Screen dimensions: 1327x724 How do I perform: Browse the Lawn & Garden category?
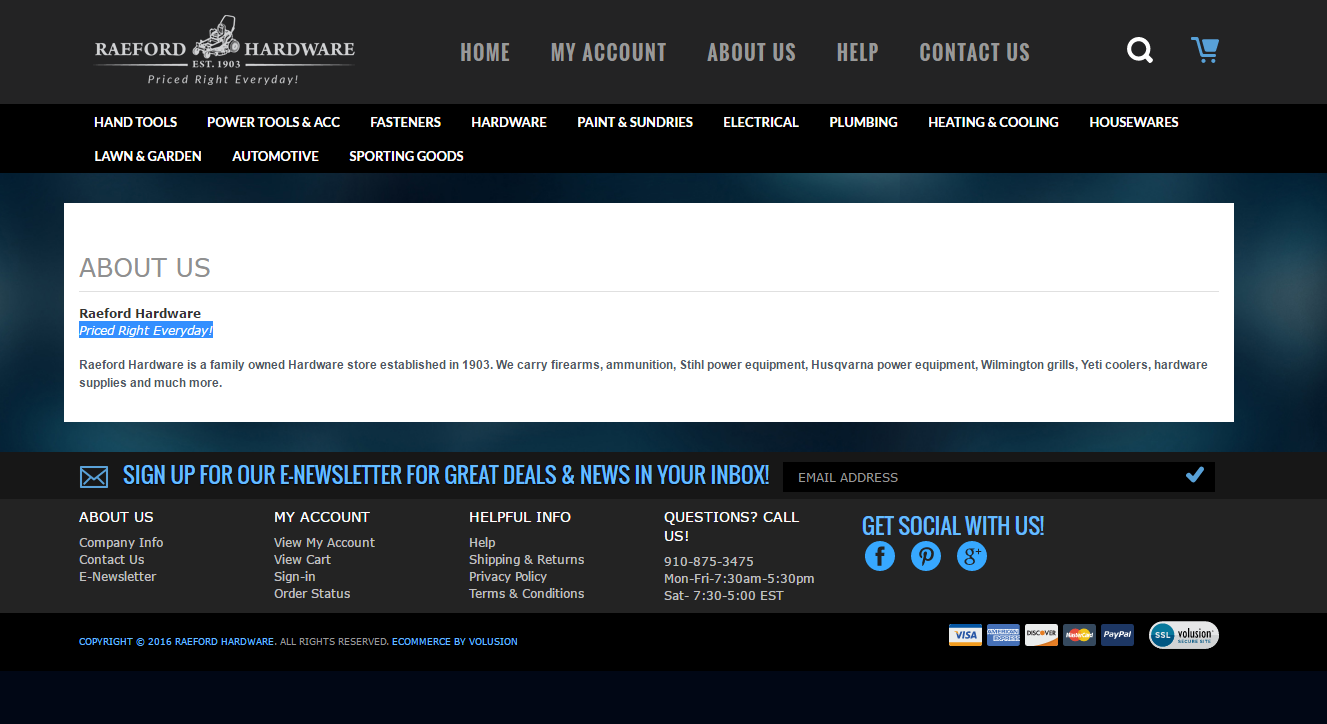[x=148, y=156]
